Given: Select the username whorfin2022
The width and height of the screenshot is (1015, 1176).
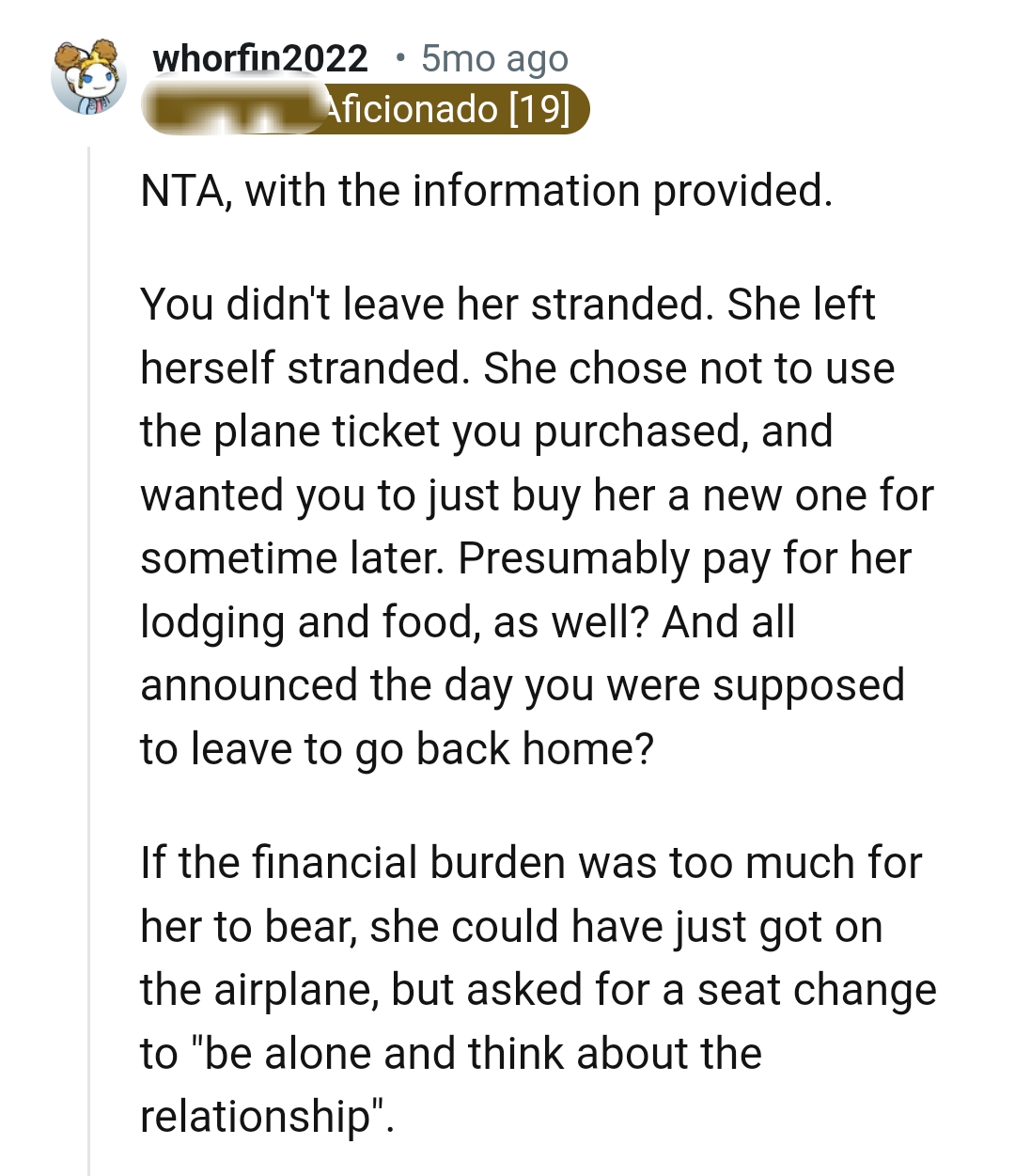Looking at the screenshot, I should click(x=261, y=57).
